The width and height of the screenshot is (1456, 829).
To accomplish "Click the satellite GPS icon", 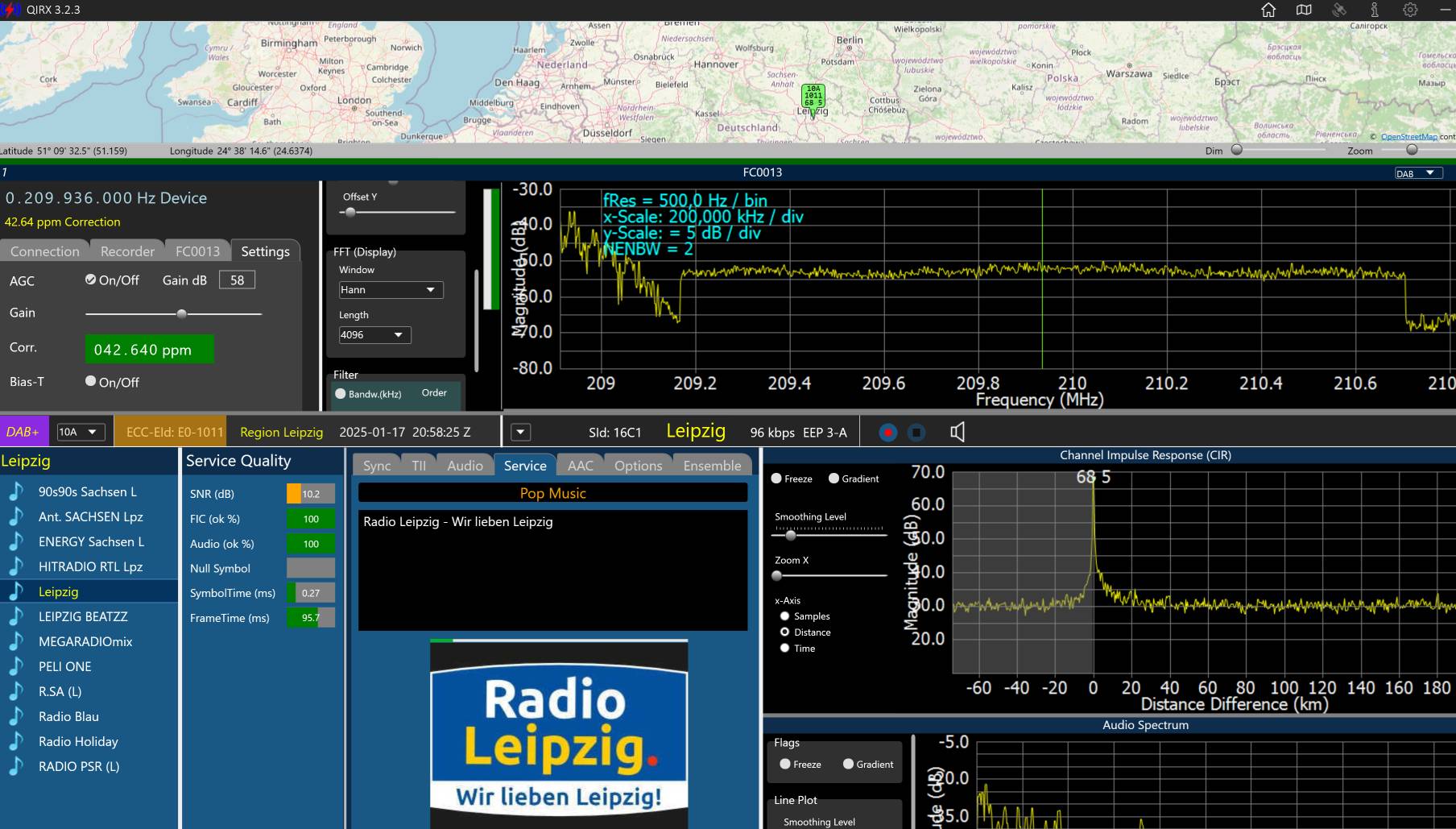I will pyautogui.click(x=1339, y=10).
